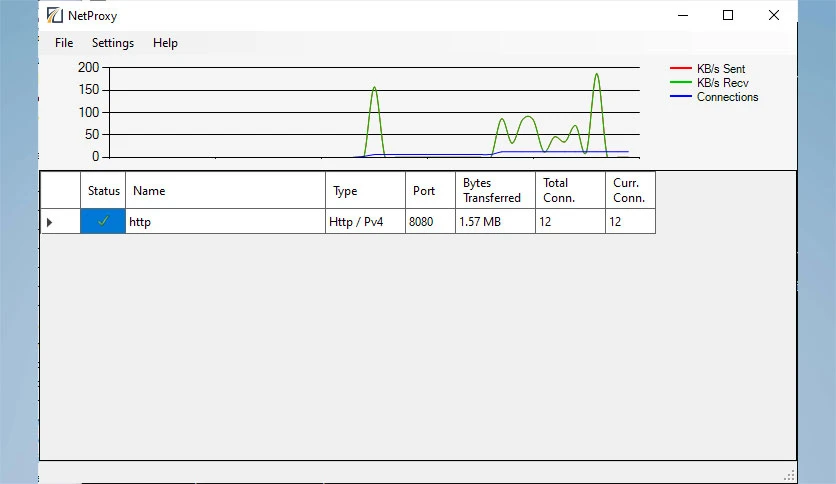
Task: Click the 'Connections' legend label
Action: [727, 96]
